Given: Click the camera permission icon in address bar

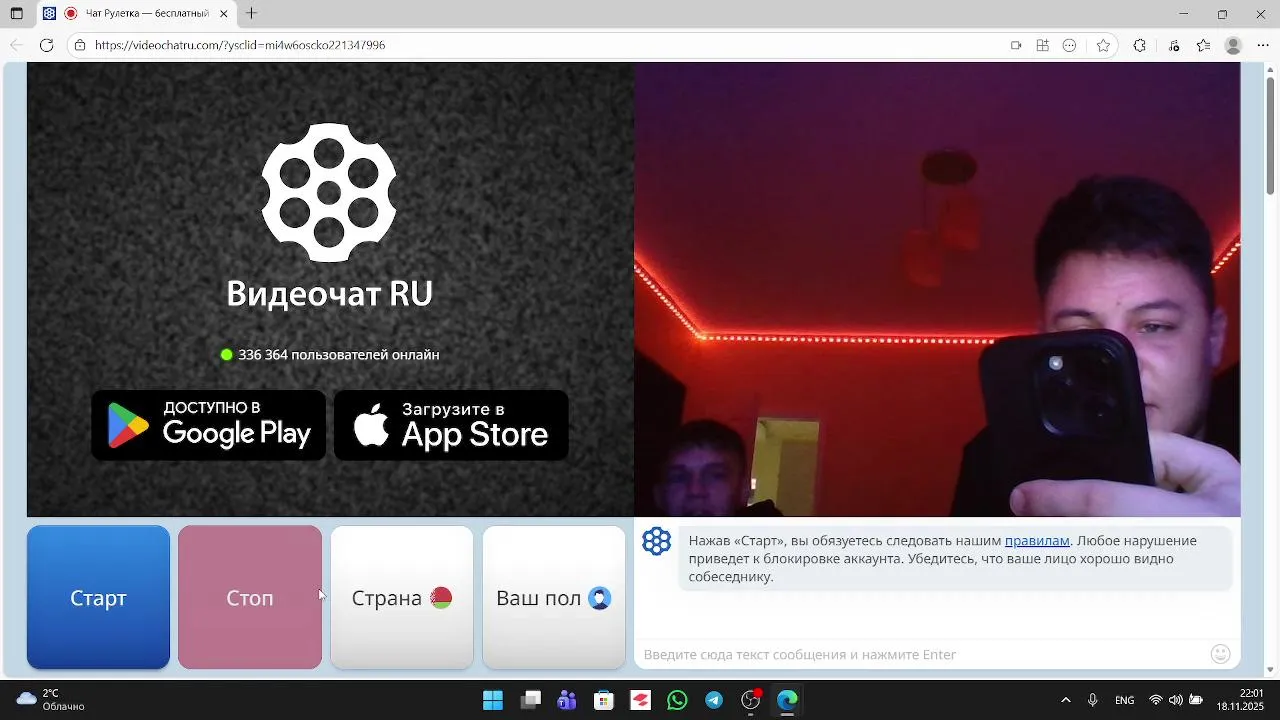Looking at the screenshot, I should pyautogui.click(x=1016, y=45).
